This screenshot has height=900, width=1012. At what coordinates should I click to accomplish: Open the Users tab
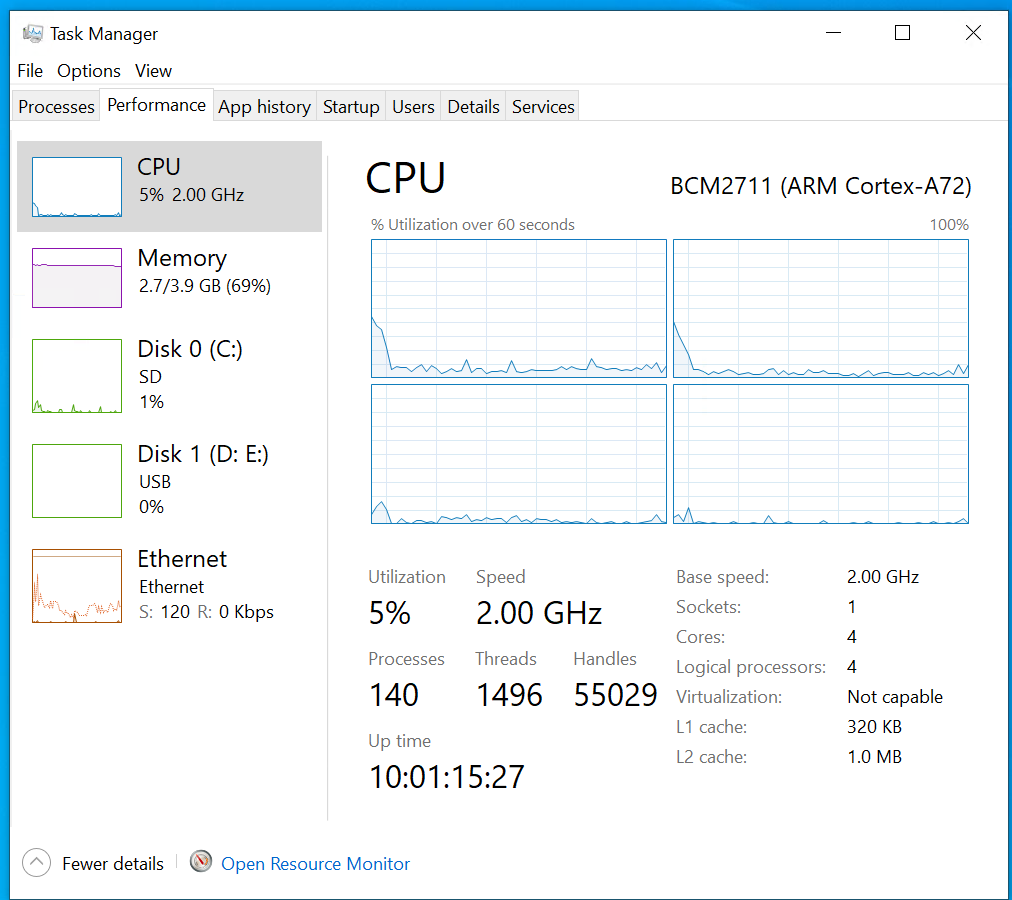pyautogui.click(x=413, y=107)
